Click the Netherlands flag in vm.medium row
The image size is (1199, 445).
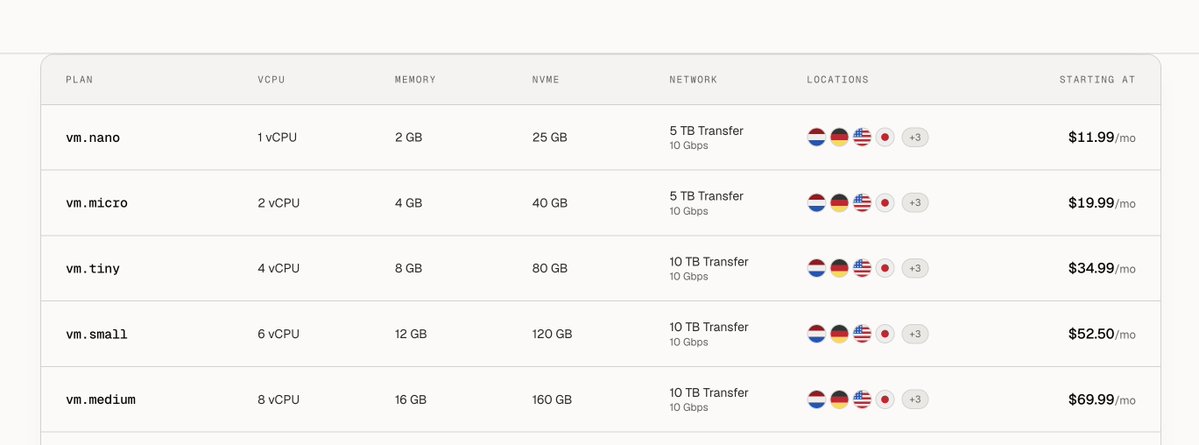click(x=817, y=399)
